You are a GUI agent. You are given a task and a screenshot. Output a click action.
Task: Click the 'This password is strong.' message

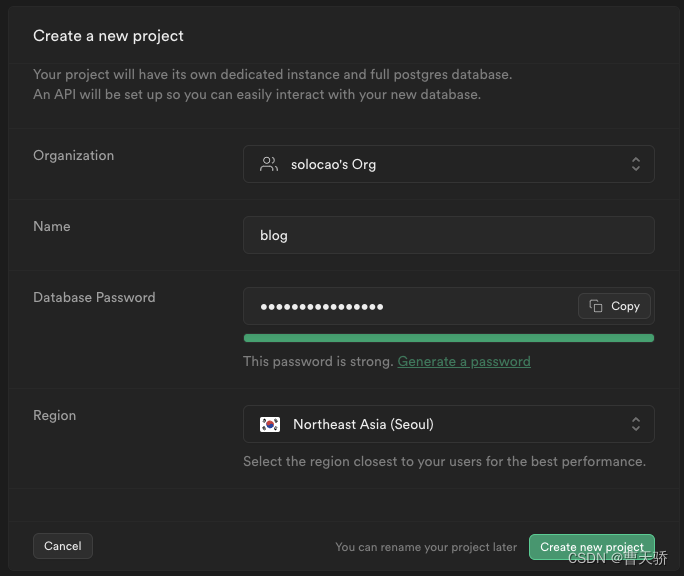coord(318,361)
